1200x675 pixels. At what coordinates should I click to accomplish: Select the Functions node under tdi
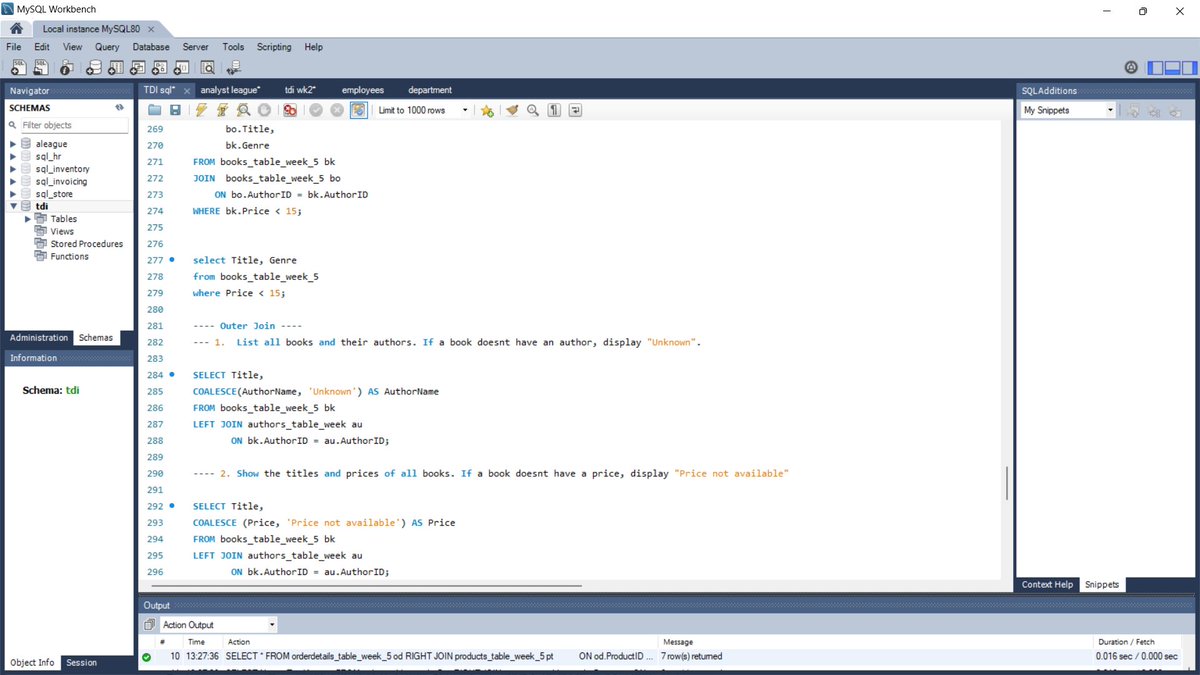coord(69,256)
